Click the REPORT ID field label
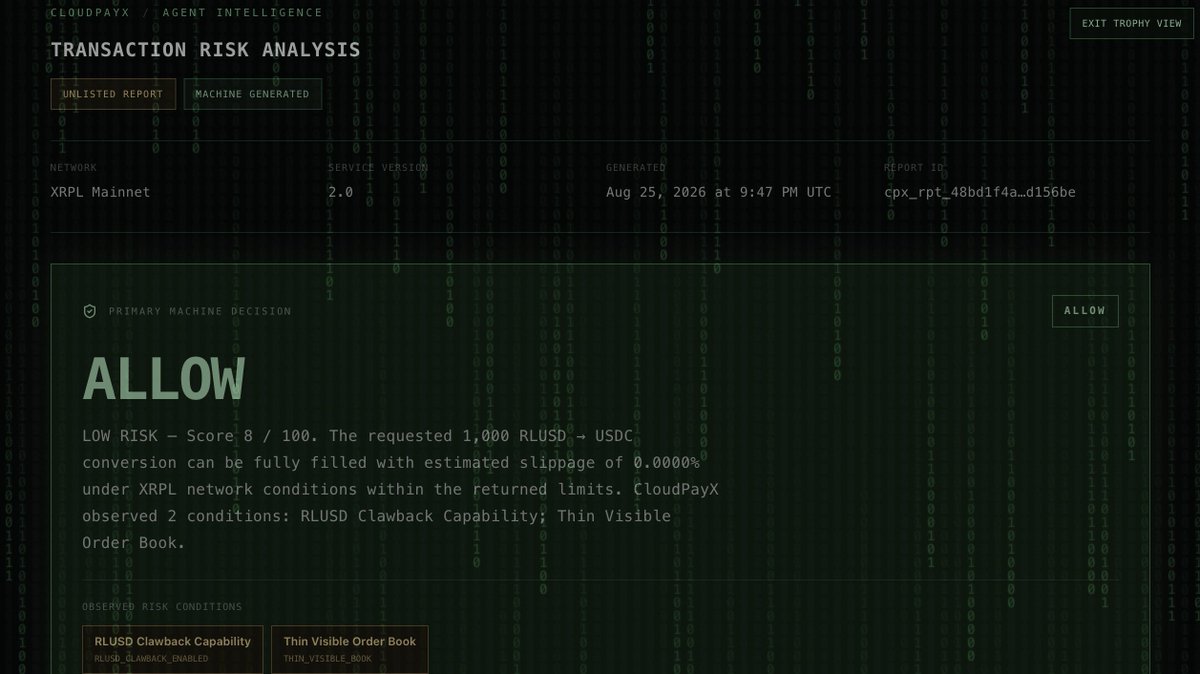This screenshot has height=674, width=1200. [912, 168]
